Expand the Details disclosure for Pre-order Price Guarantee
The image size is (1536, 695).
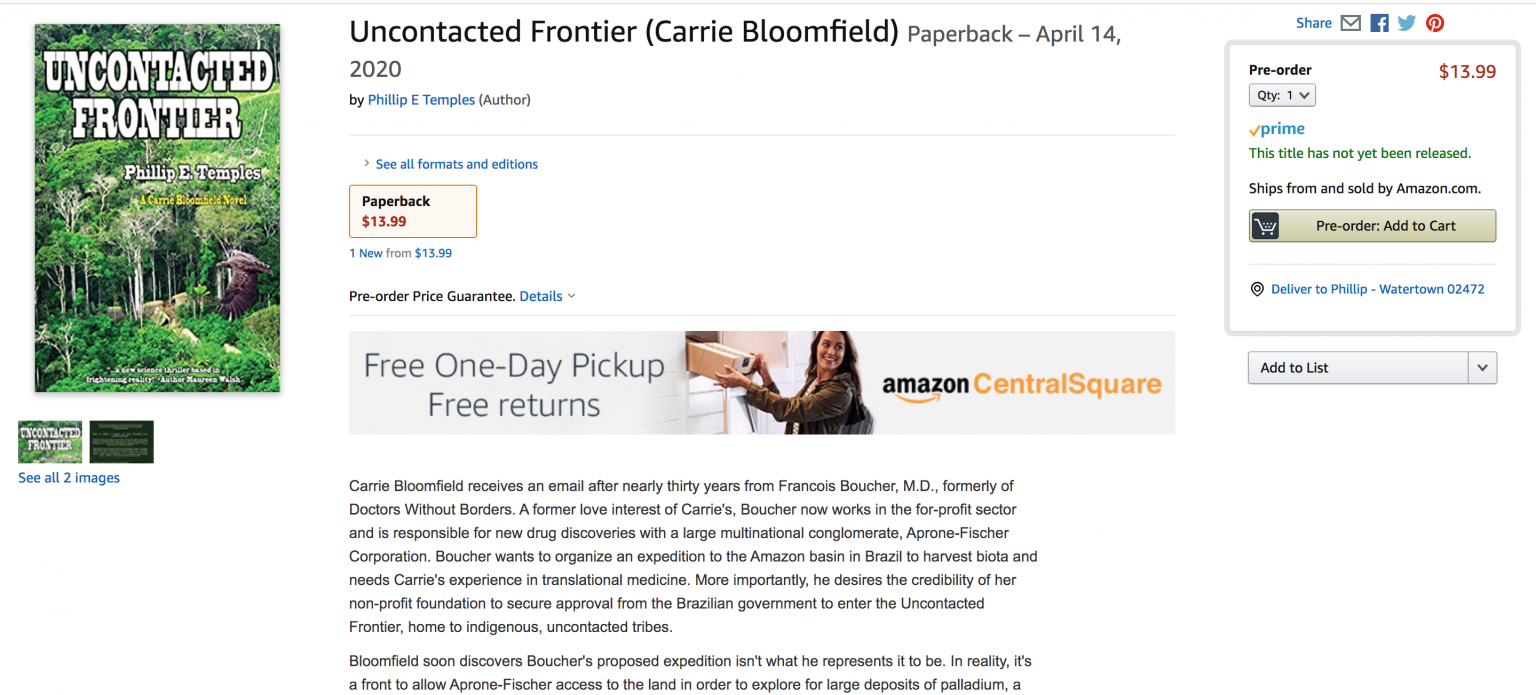[x=547, y=296]
